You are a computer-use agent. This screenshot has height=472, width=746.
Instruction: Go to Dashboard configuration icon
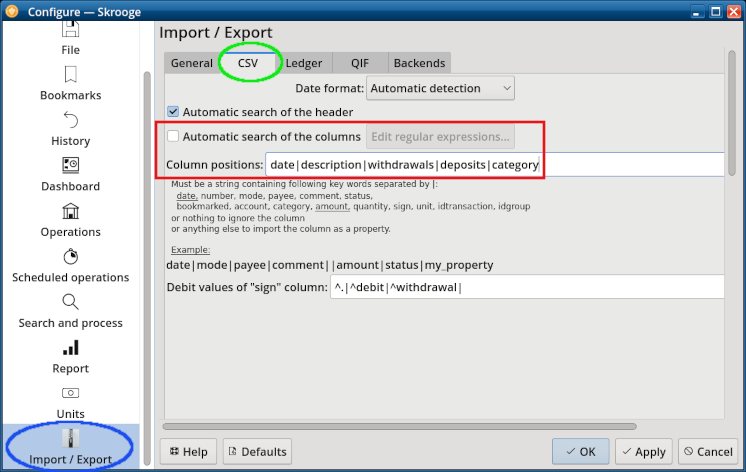[70, 165]
